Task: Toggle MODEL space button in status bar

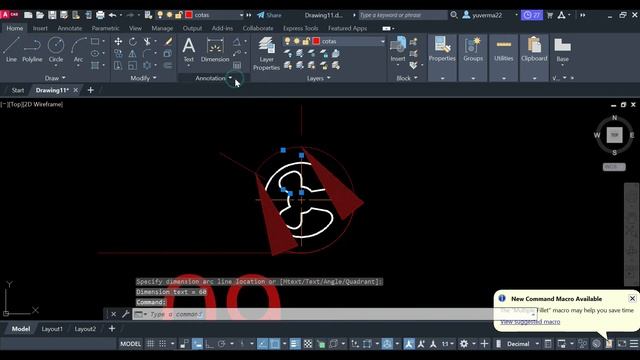Action: (131, 344)
